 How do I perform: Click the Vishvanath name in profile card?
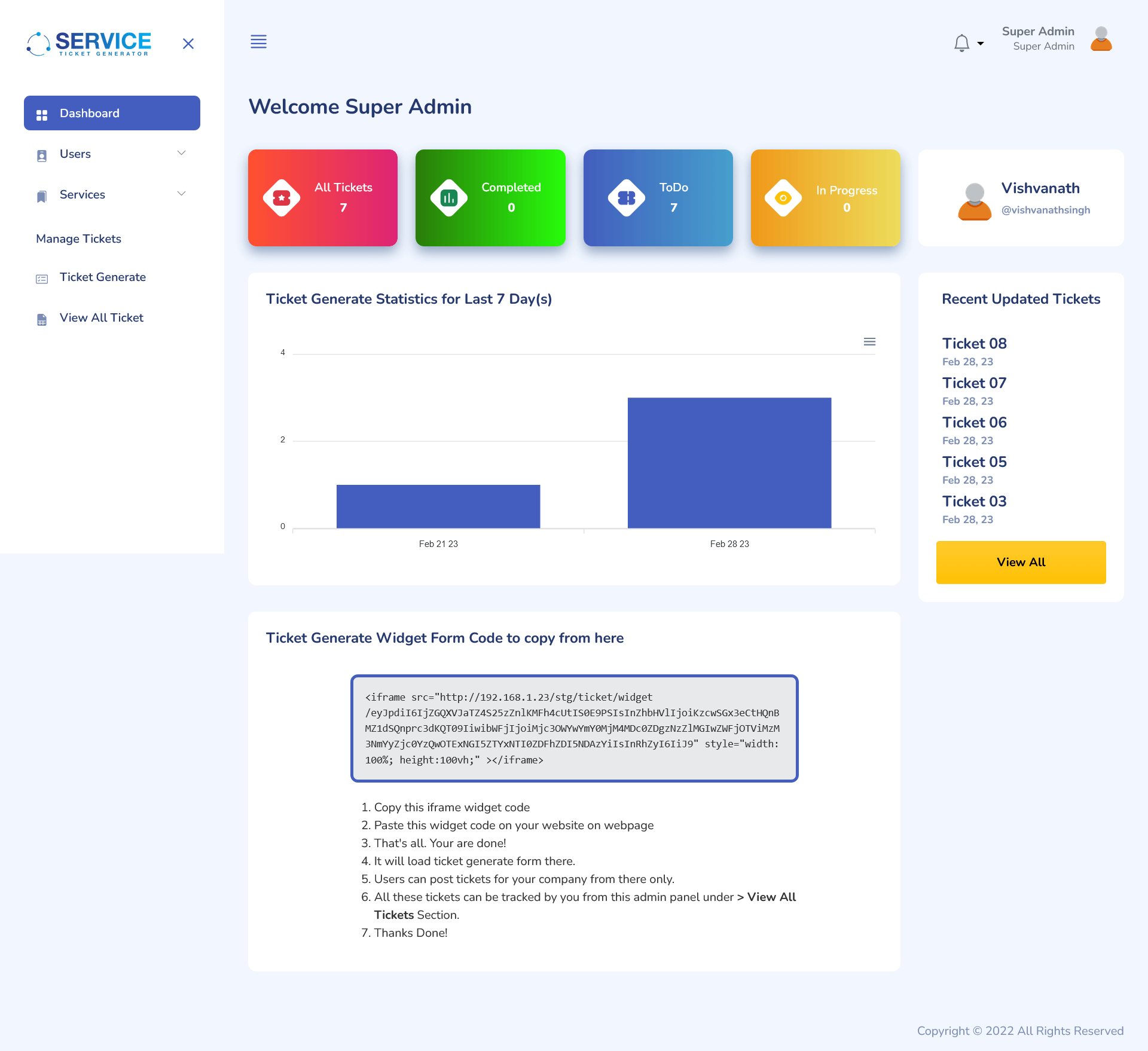click(x=1040, y=188)
